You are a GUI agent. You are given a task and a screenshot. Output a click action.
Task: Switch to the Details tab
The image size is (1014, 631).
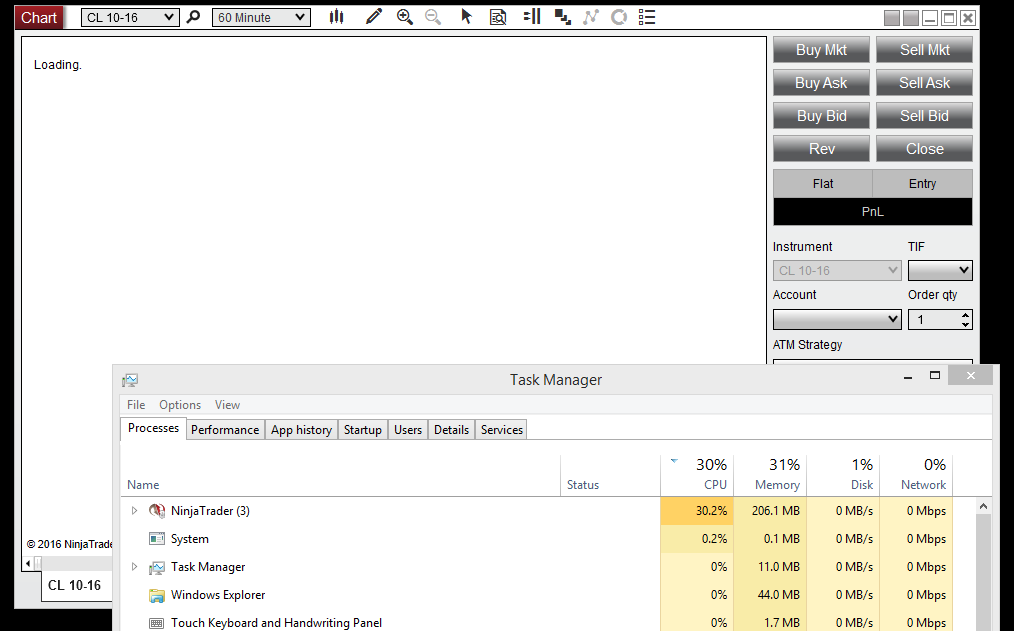click(x=451, y=430)
